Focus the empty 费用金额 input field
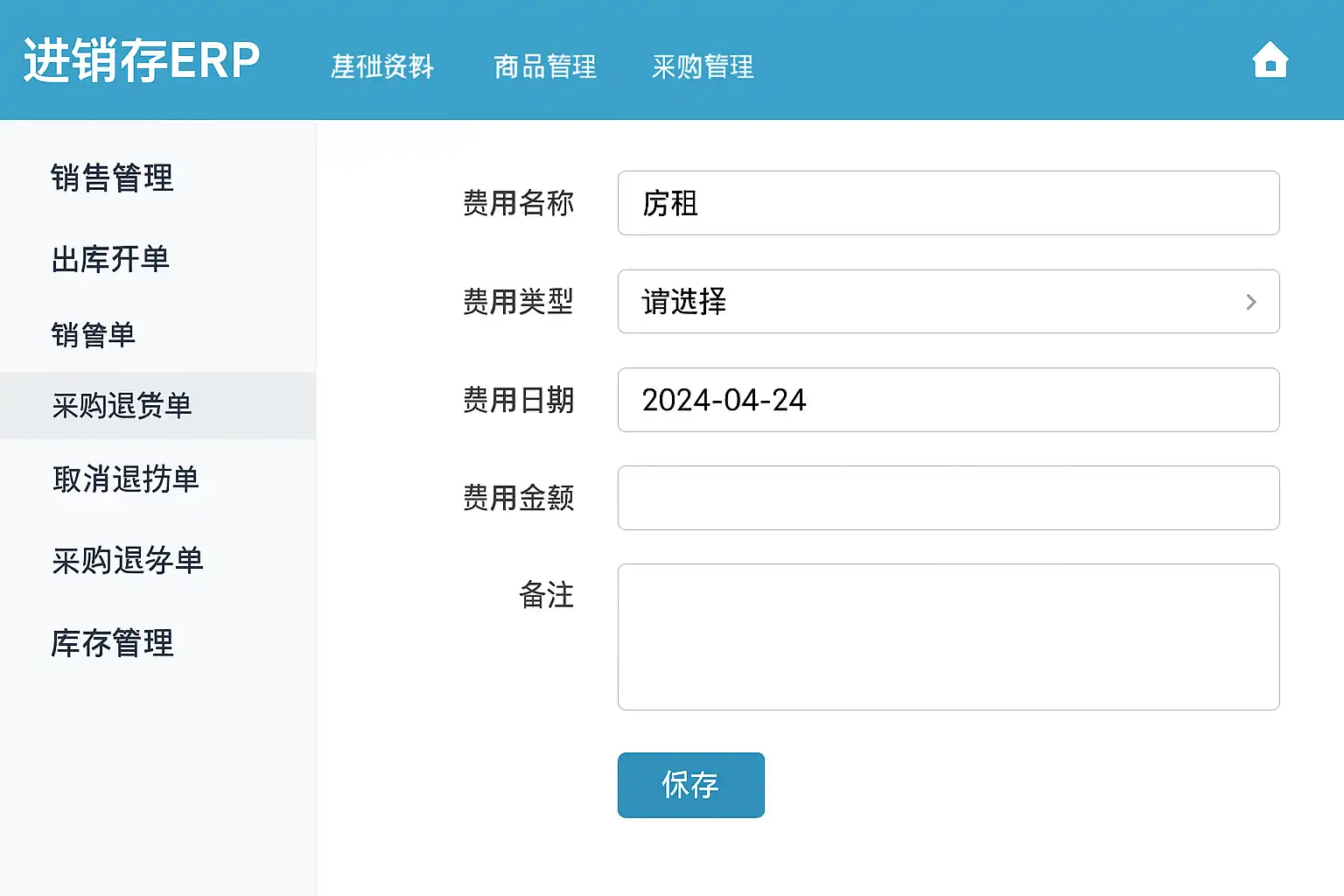 (948, 498)
